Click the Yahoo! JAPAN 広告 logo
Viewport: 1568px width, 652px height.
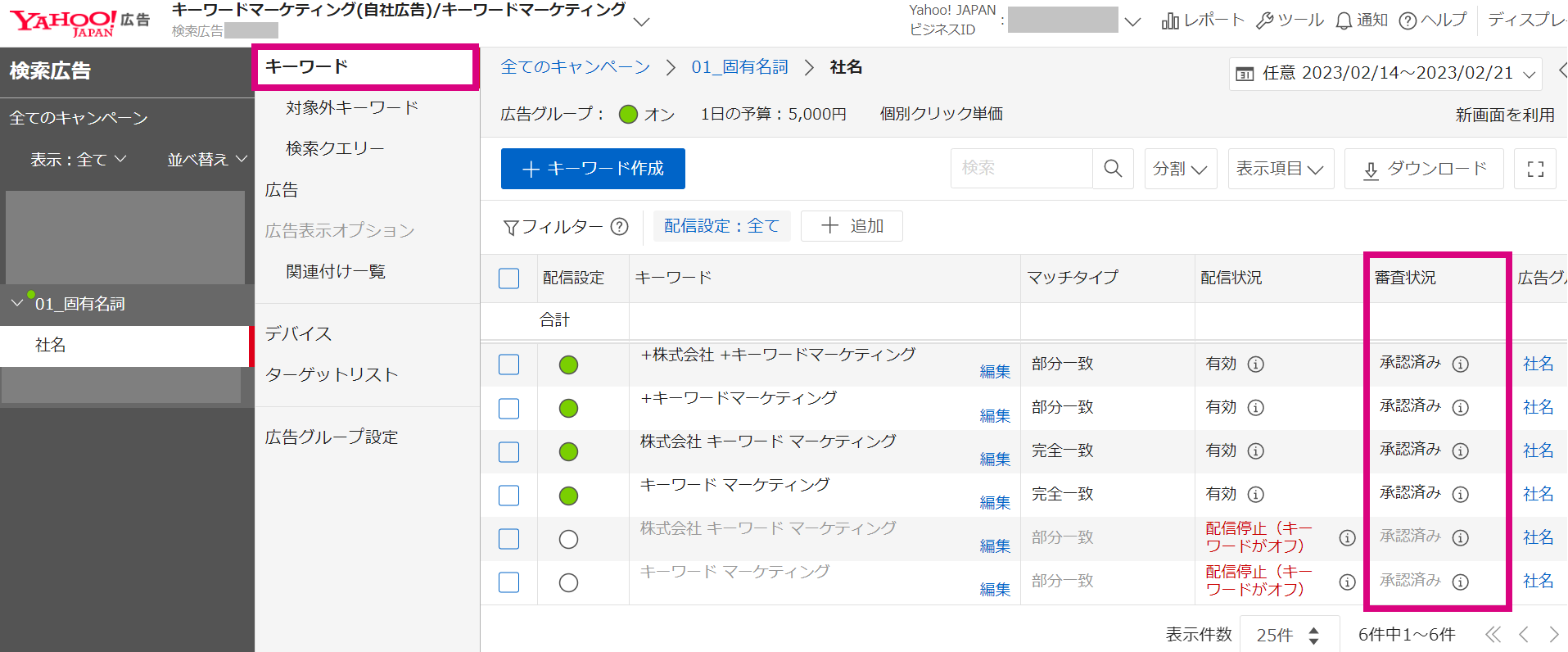(x=79, y=22)
